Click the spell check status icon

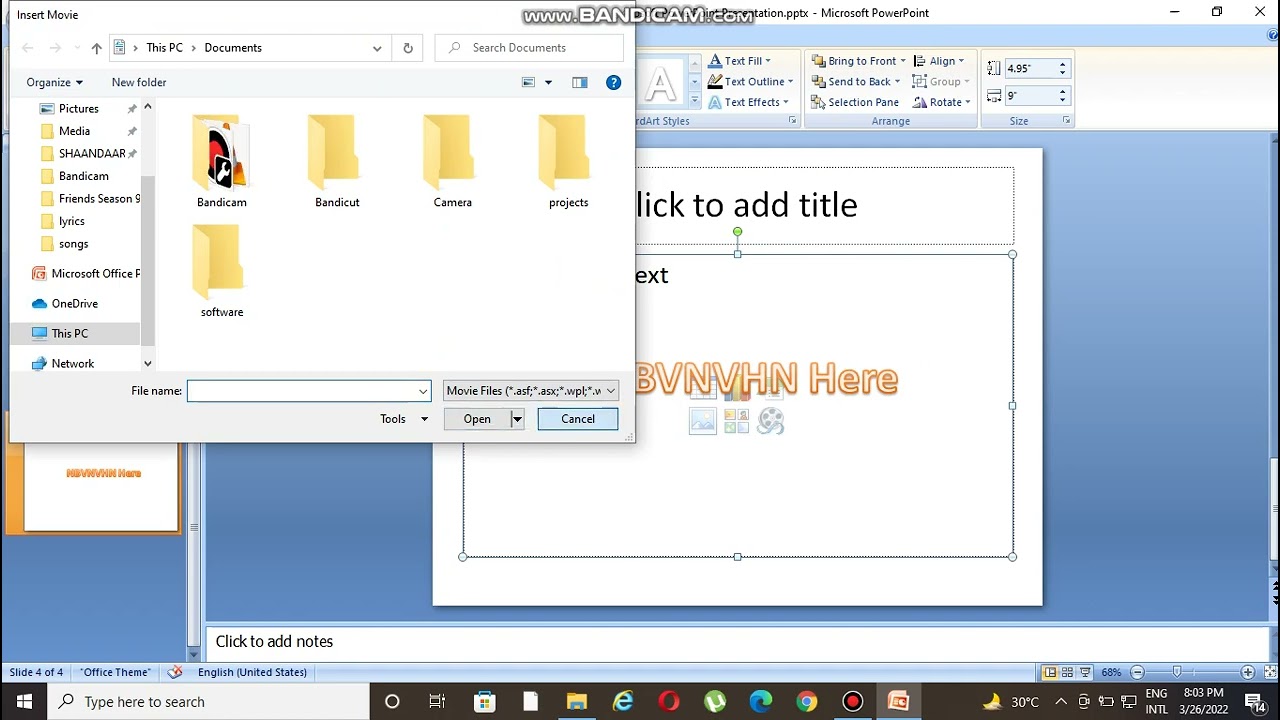click(x=175, y=672)
